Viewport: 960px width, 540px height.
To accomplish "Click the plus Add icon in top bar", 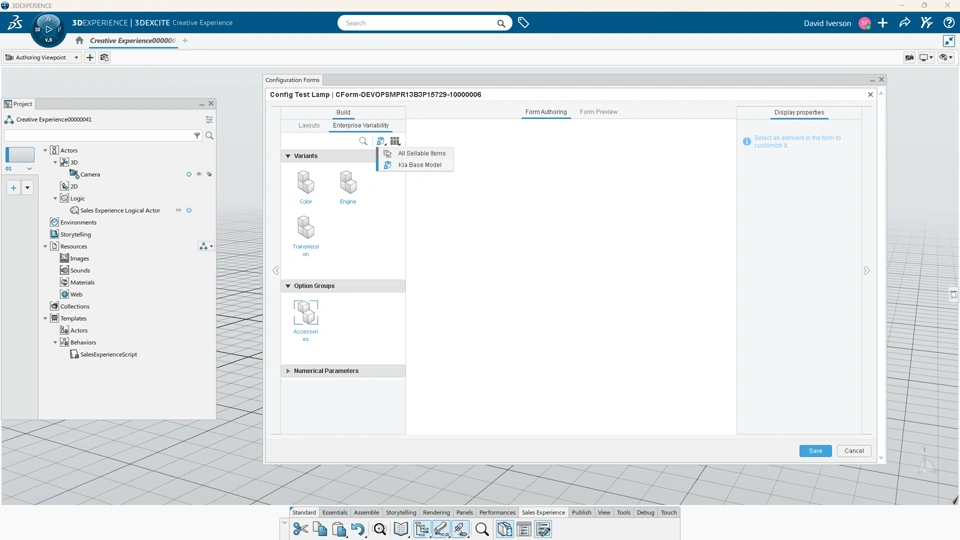I will [883, 23].
